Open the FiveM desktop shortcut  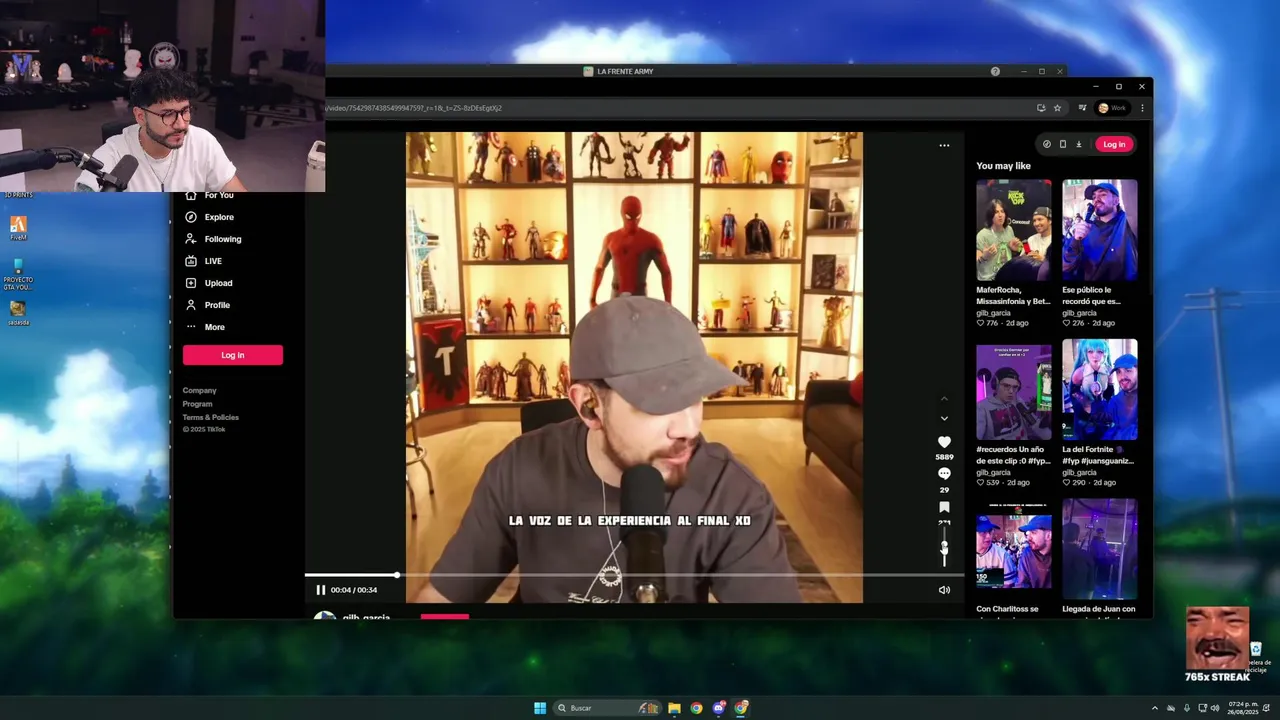(x=18, y=227)
